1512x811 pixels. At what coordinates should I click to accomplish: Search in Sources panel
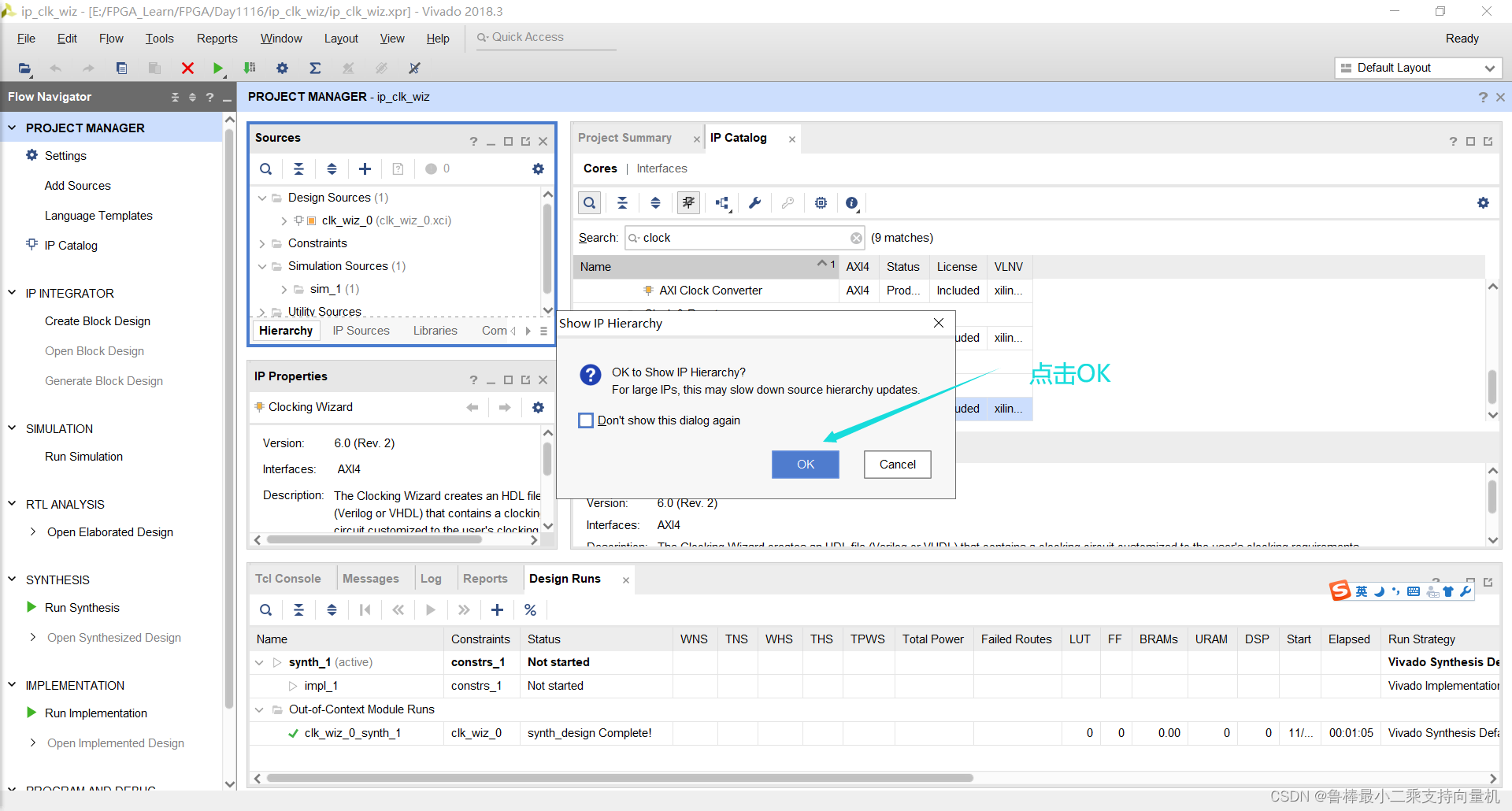coord(266,168)
